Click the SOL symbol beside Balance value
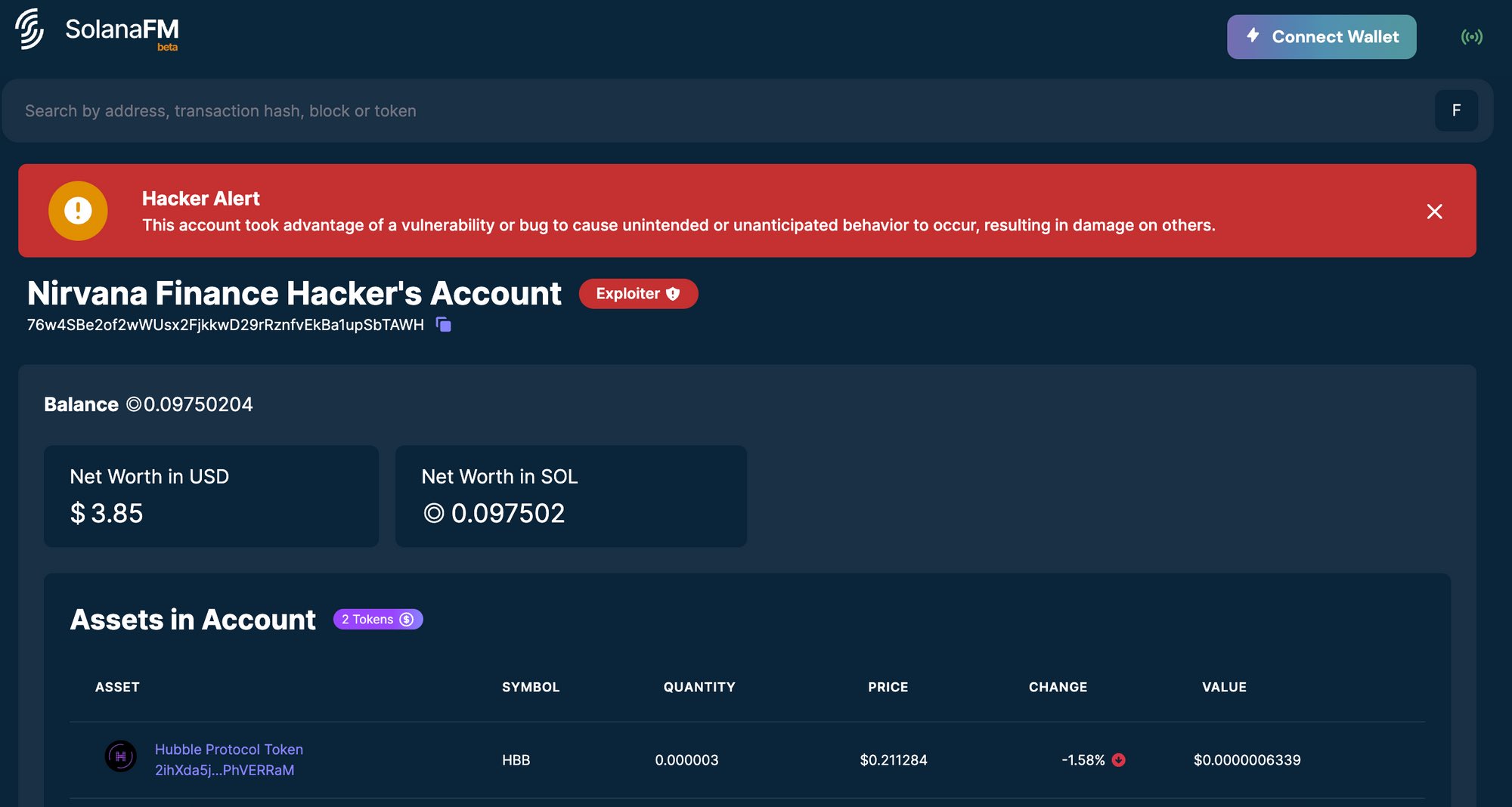This screenshot has height=807, width=1512. (133, 403)
